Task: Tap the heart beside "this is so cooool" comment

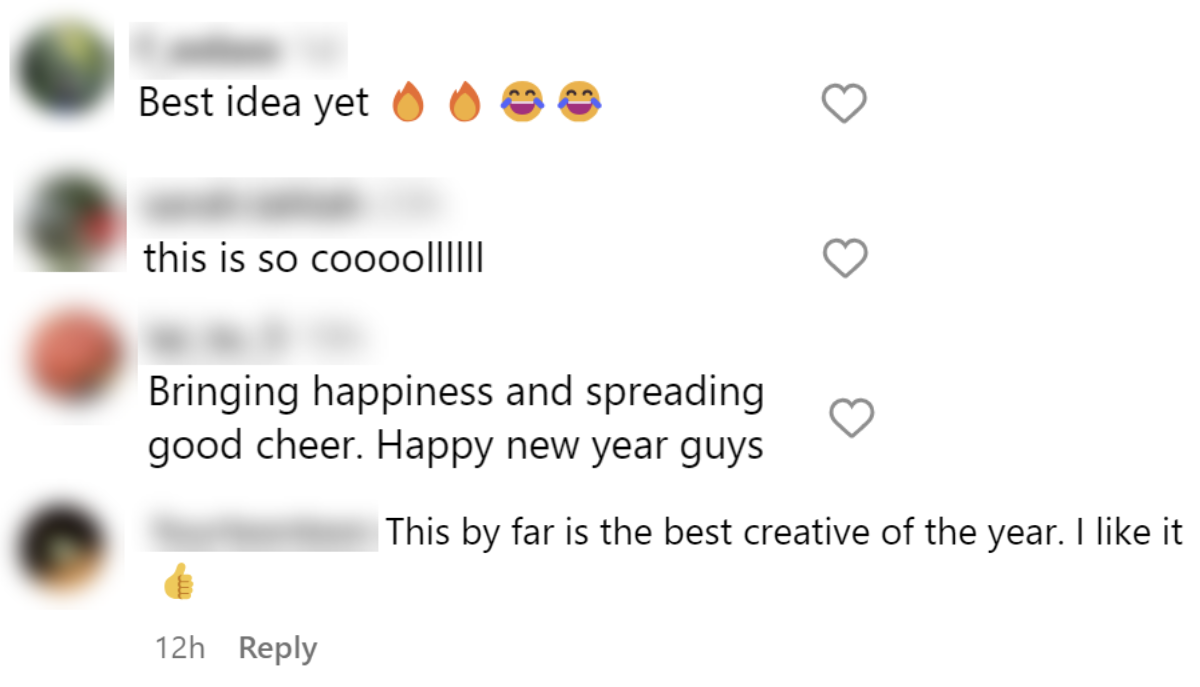Action: coord(845,258)
